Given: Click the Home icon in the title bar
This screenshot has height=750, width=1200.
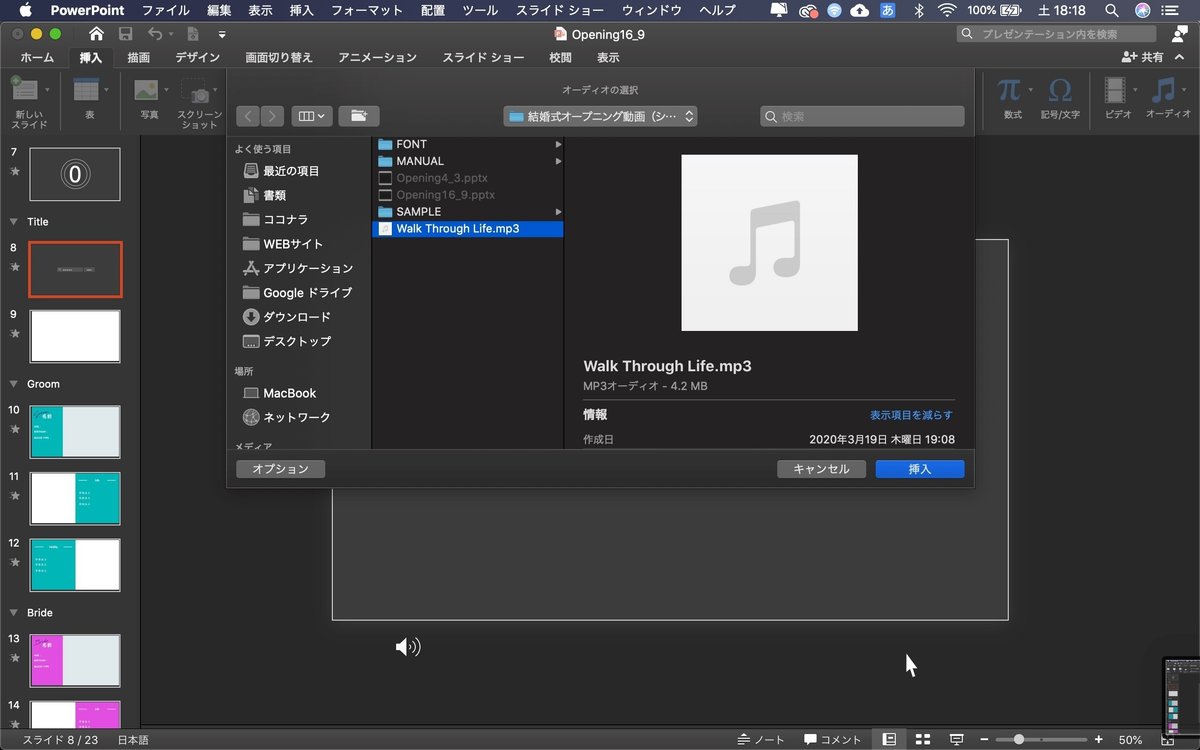Looking at the screenshot, I should click(x=96, y=34).
